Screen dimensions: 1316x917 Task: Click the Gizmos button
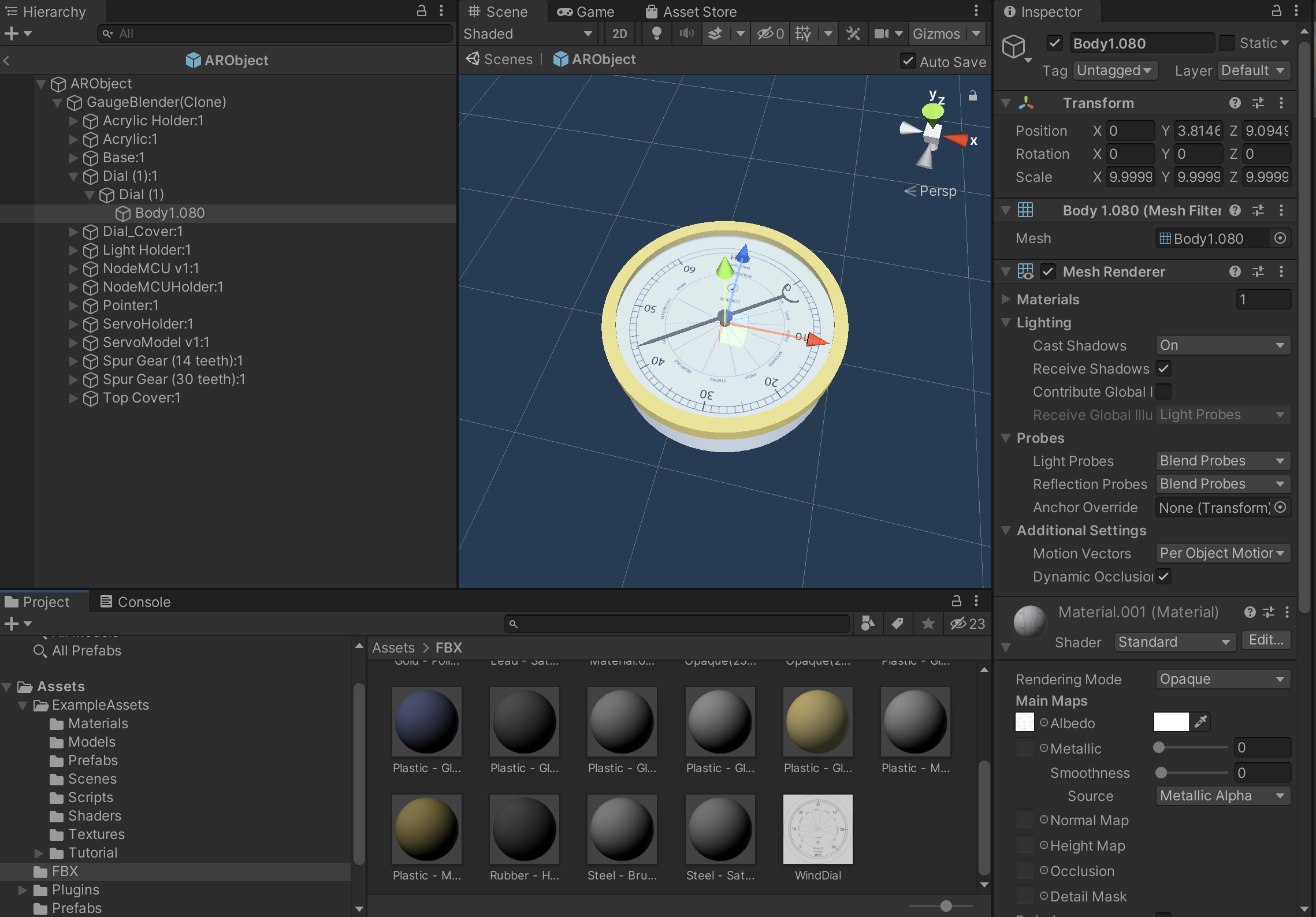point(936,33)
